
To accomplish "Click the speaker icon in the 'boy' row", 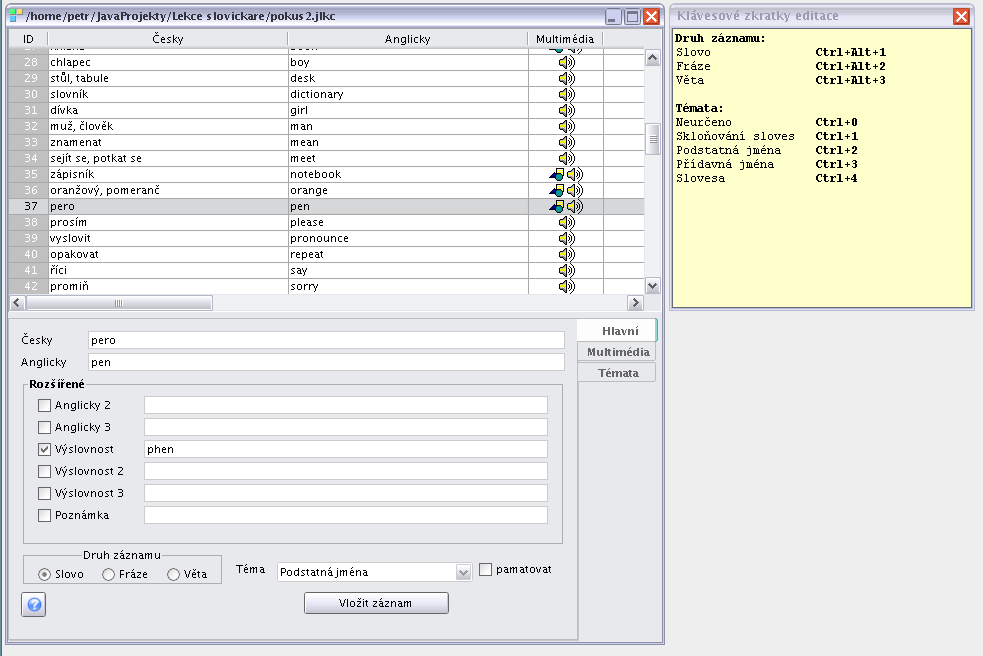I will (566, 62).
